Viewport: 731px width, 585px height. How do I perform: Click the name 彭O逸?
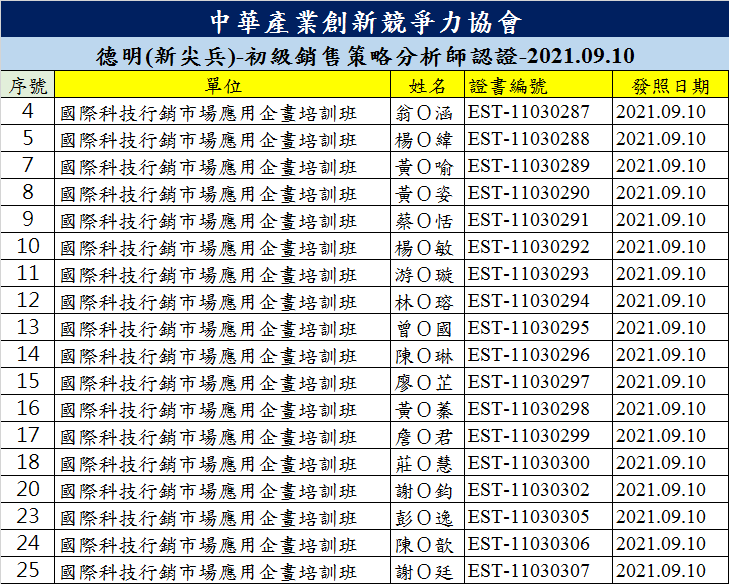[x=424, y=519]
